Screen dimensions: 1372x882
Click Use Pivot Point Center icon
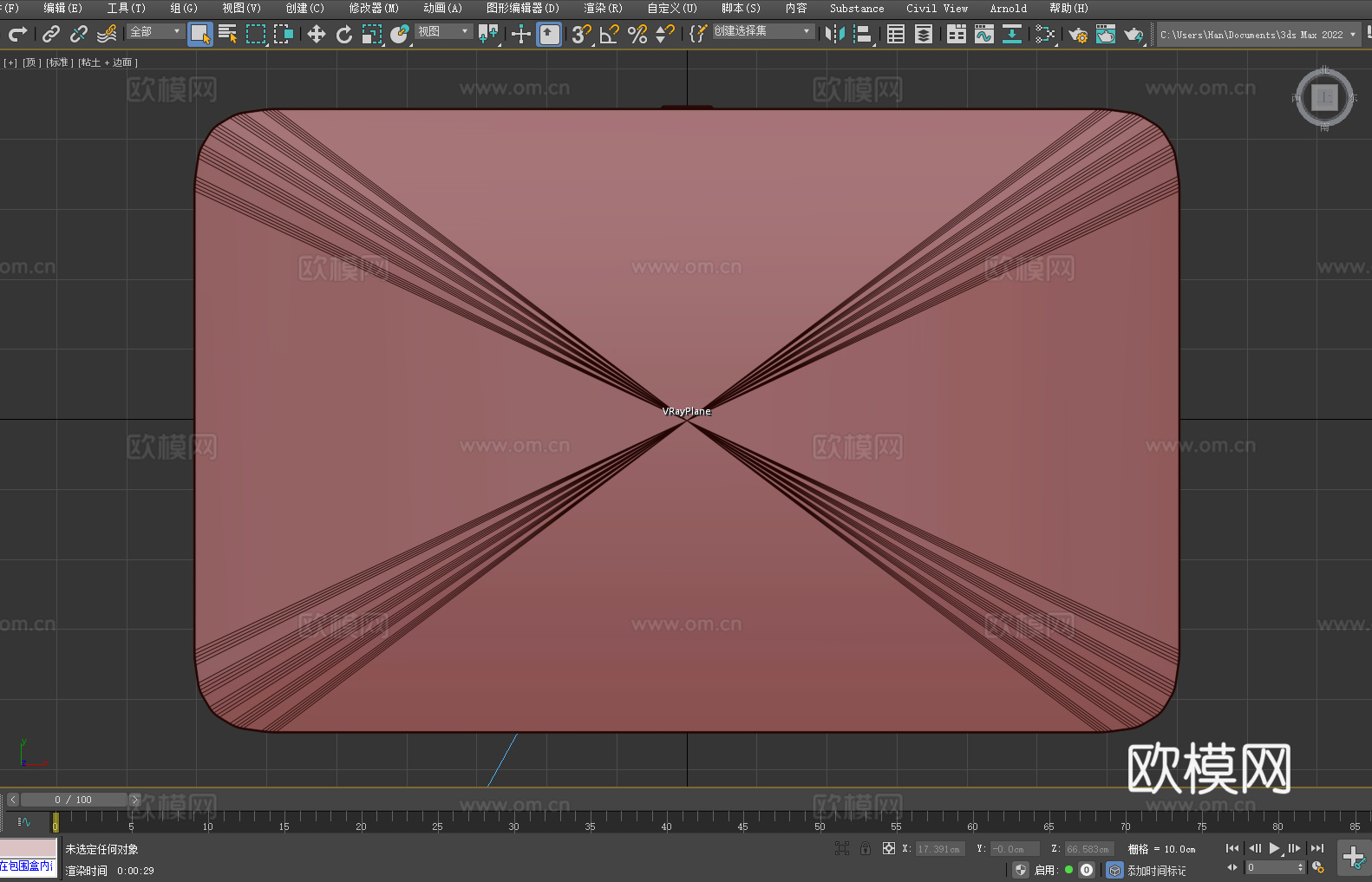pos(489,34)
